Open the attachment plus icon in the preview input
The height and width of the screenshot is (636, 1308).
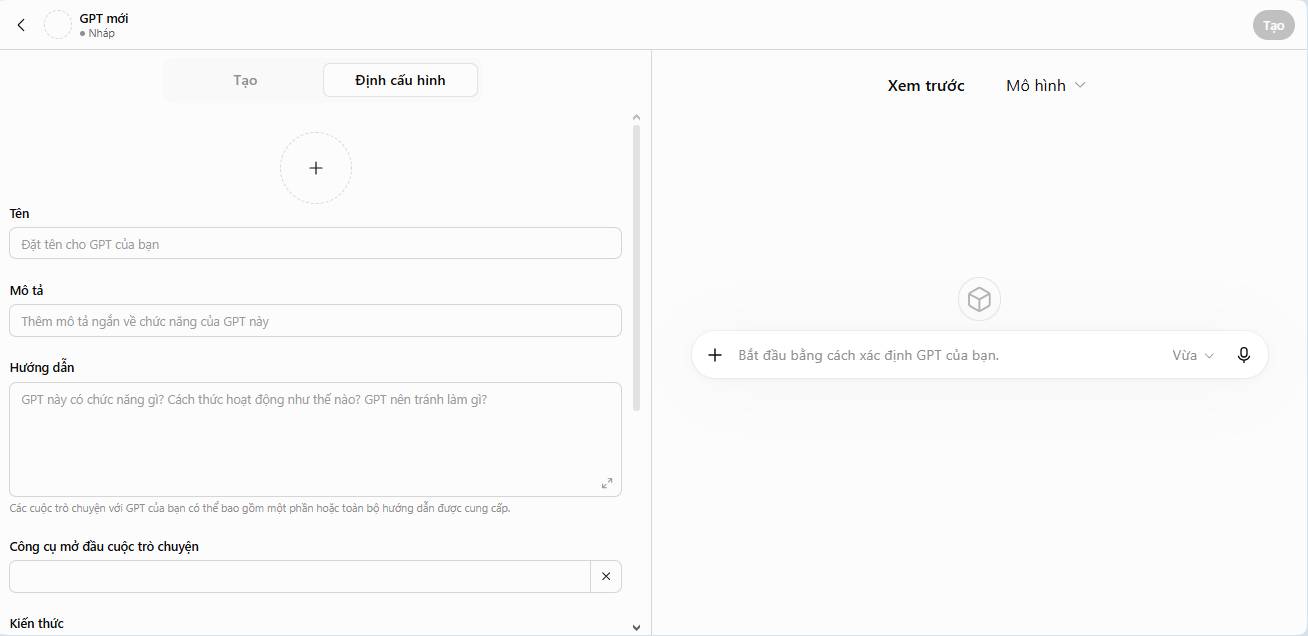coord(715,355)
